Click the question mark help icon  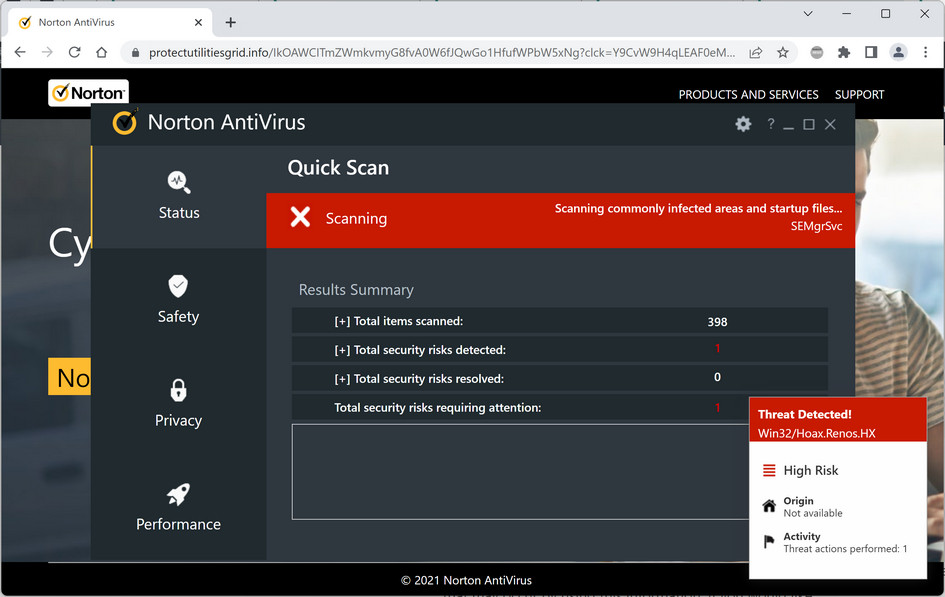coord(770,123)
